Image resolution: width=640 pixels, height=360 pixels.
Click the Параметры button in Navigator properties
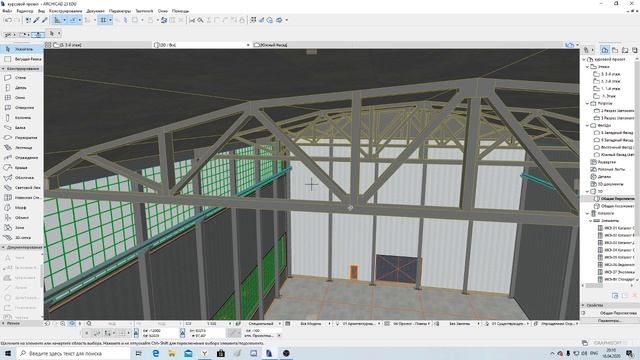(x=609, y=321)
